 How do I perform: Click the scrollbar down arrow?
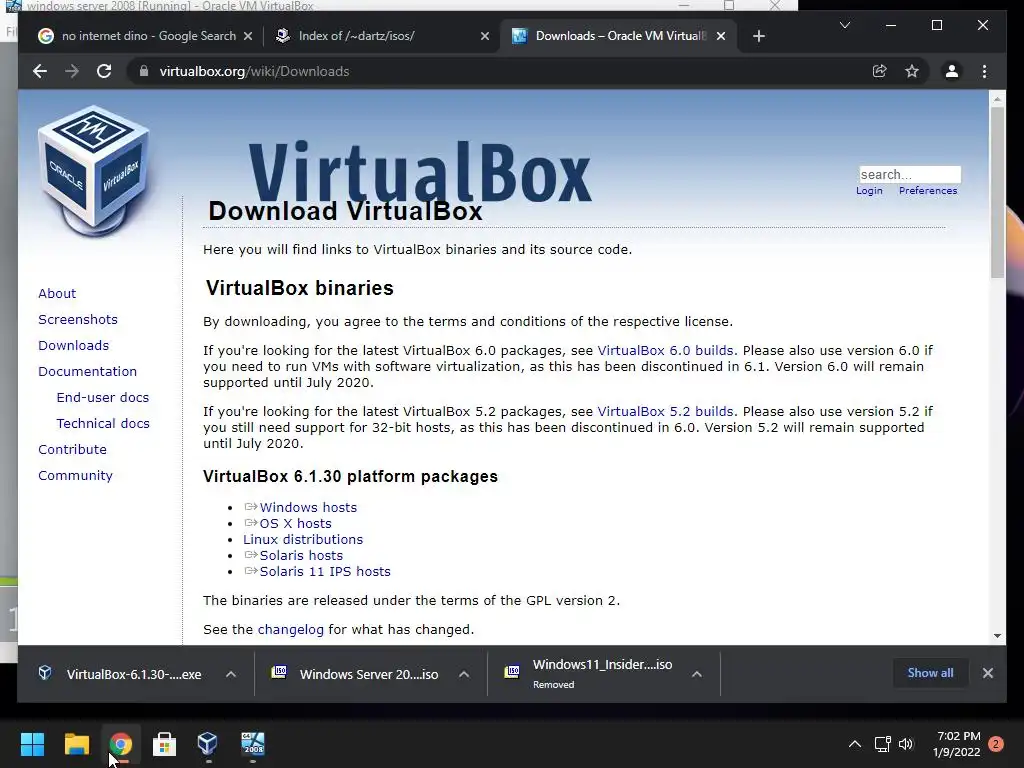(997, 635)
